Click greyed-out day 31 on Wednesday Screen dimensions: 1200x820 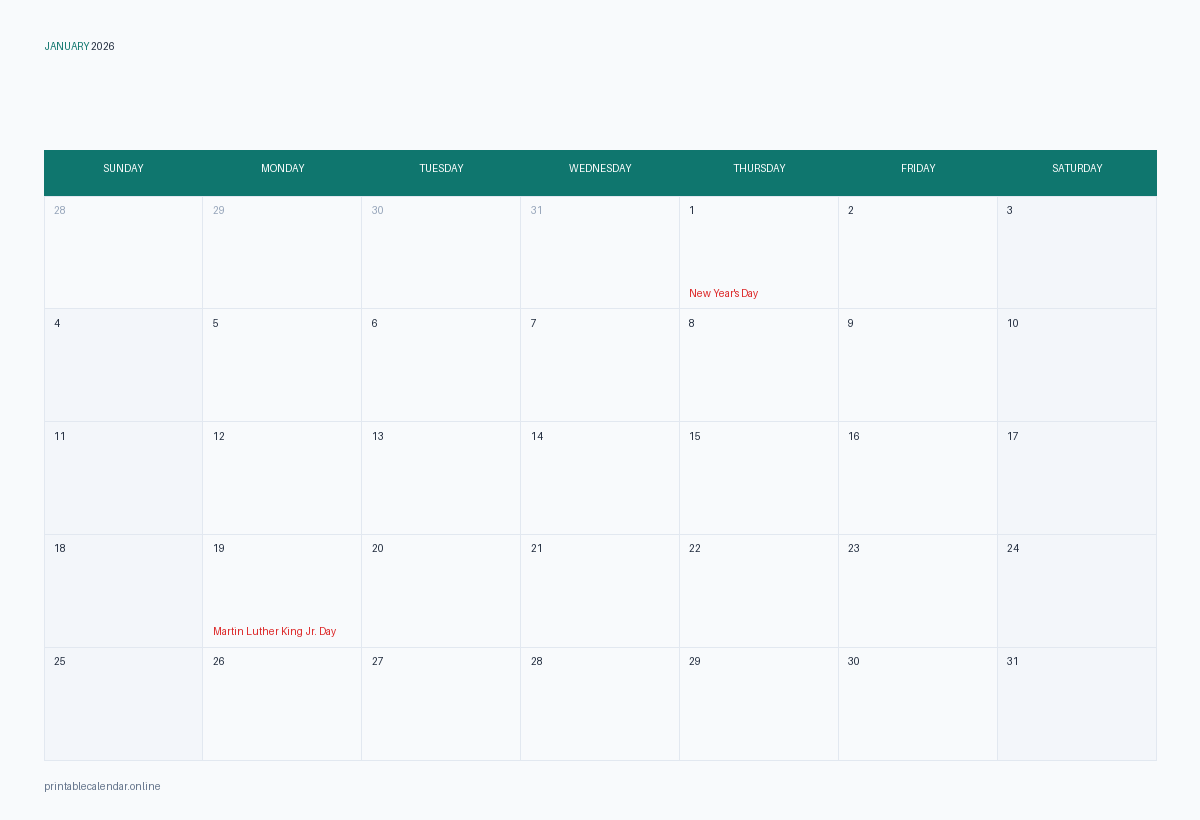(537, 210)
